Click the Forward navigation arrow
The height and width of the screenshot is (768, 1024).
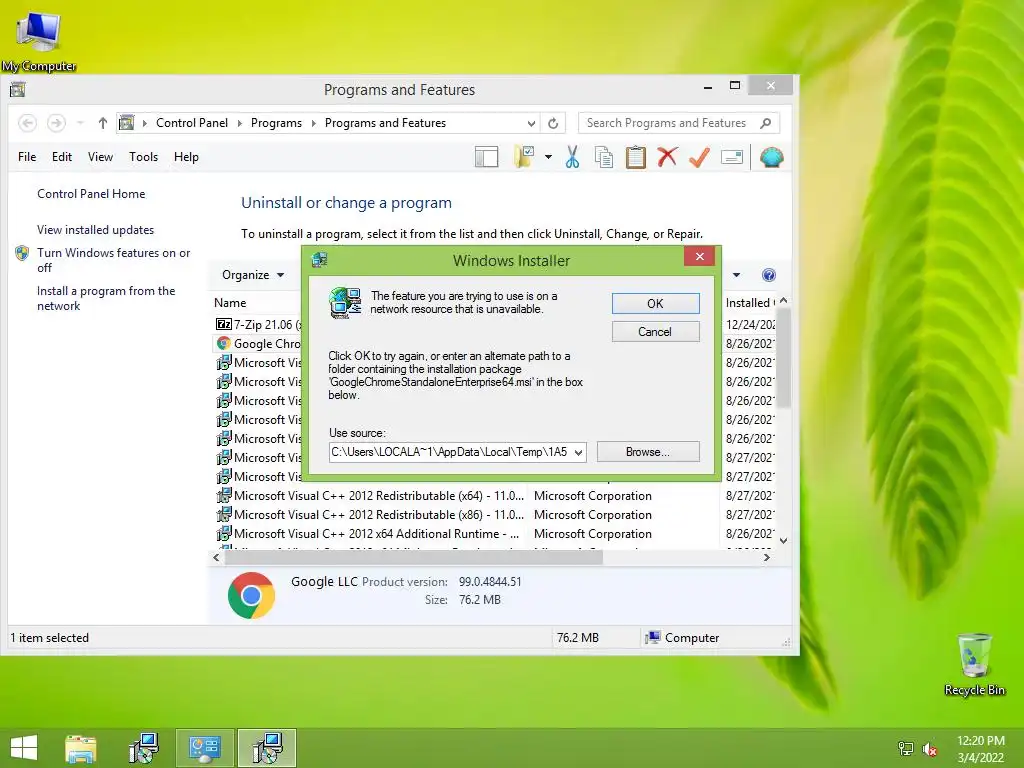click(x=57, y=123)
